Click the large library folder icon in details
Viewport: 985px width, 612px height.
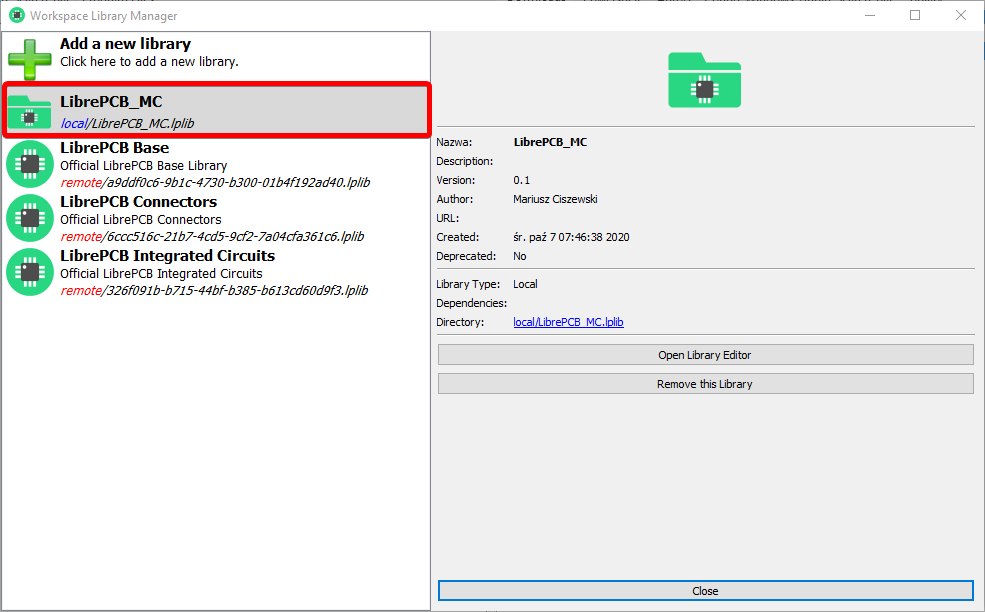coord(704,80)
